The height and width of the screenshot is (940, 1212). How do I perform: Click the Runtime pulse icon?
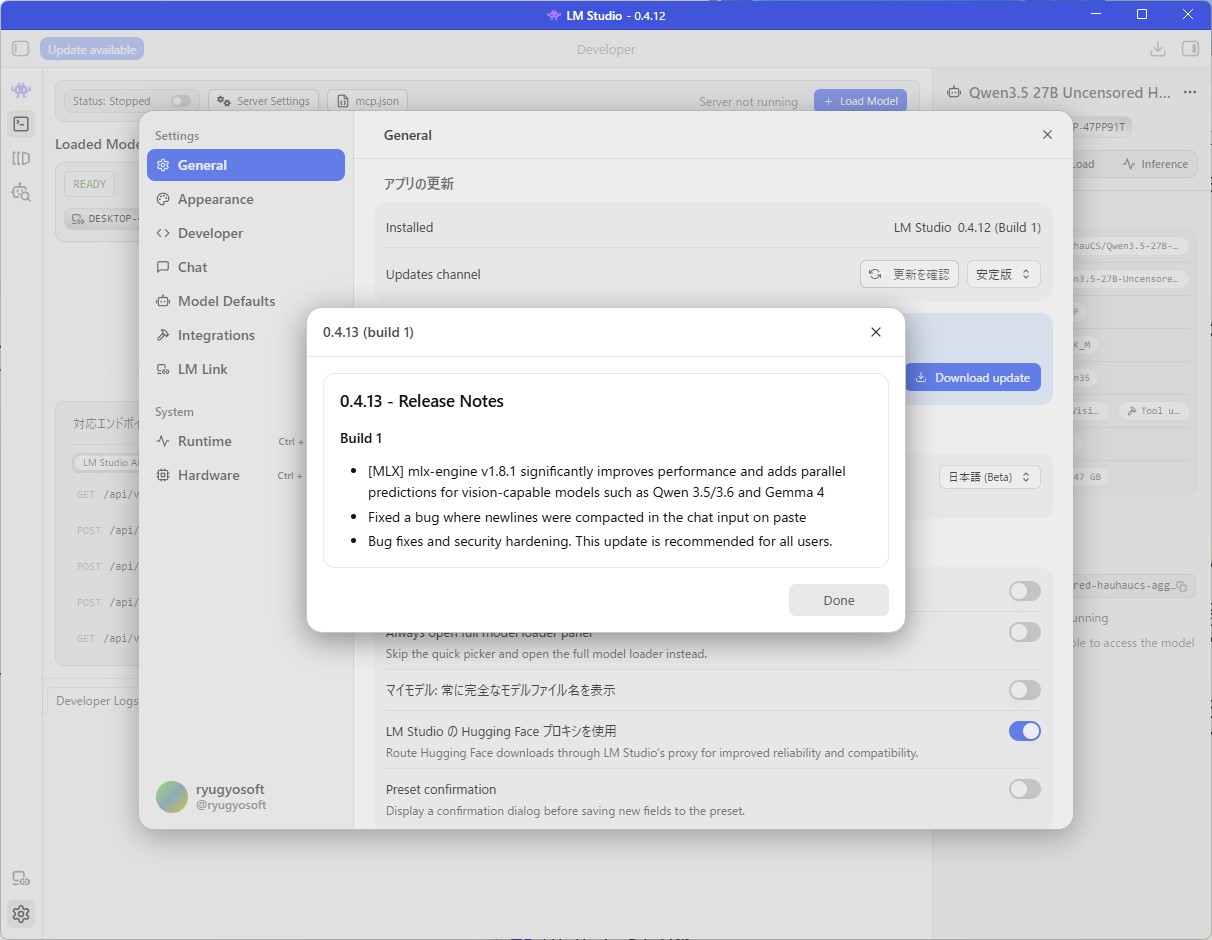[163, 441]
